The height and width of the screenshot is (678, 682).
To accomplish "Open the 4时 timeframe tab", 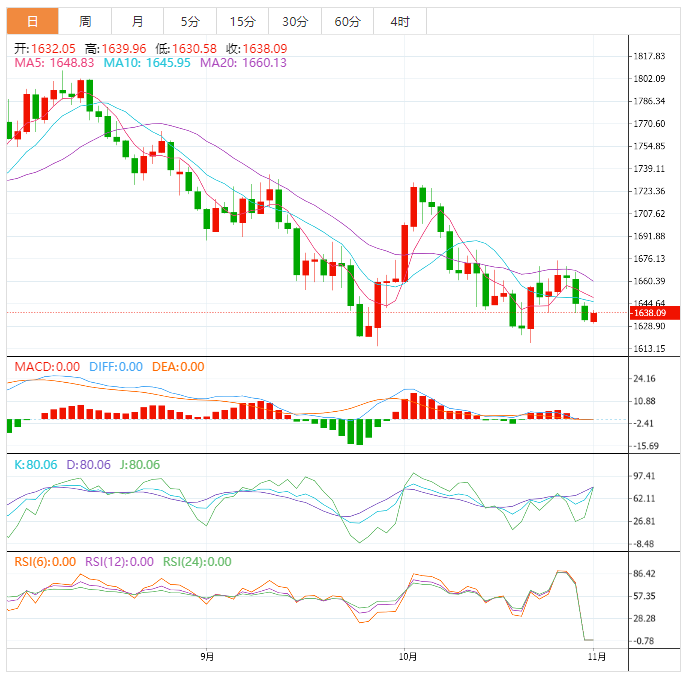I will [400, 21].
